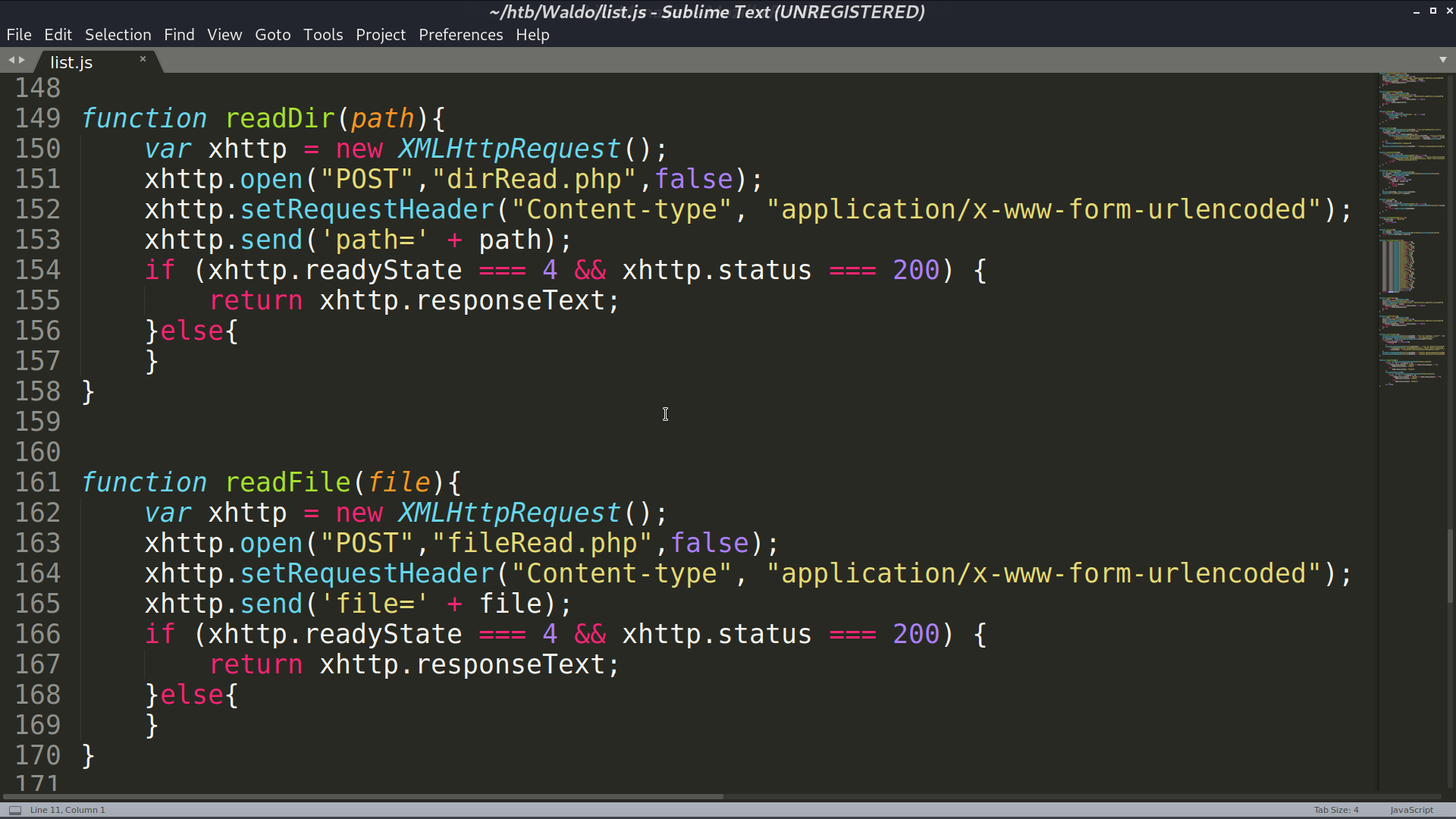Open the Preferences menu
This screenshot has height=819, width=1456.
[461, 35]
